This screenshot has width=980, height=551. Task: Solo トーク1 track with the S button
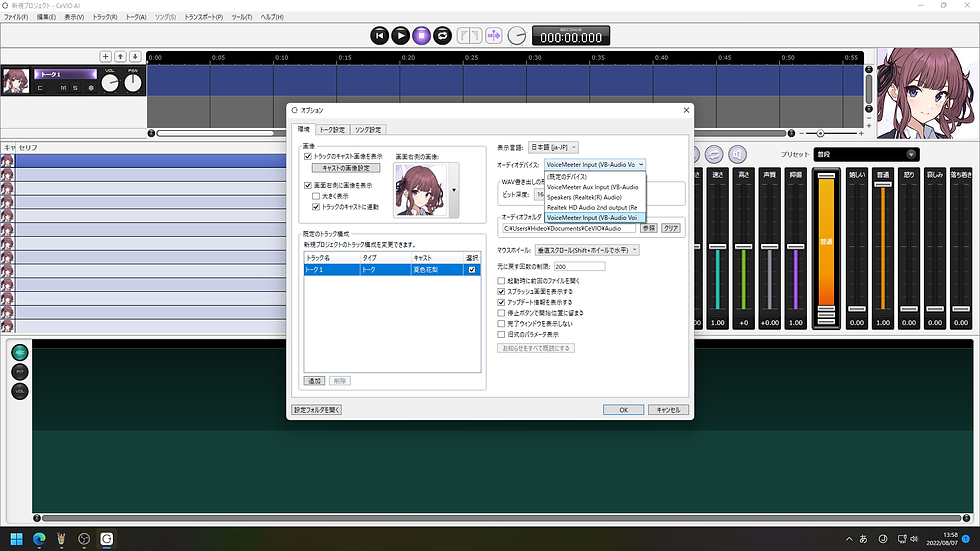[75, 88]
